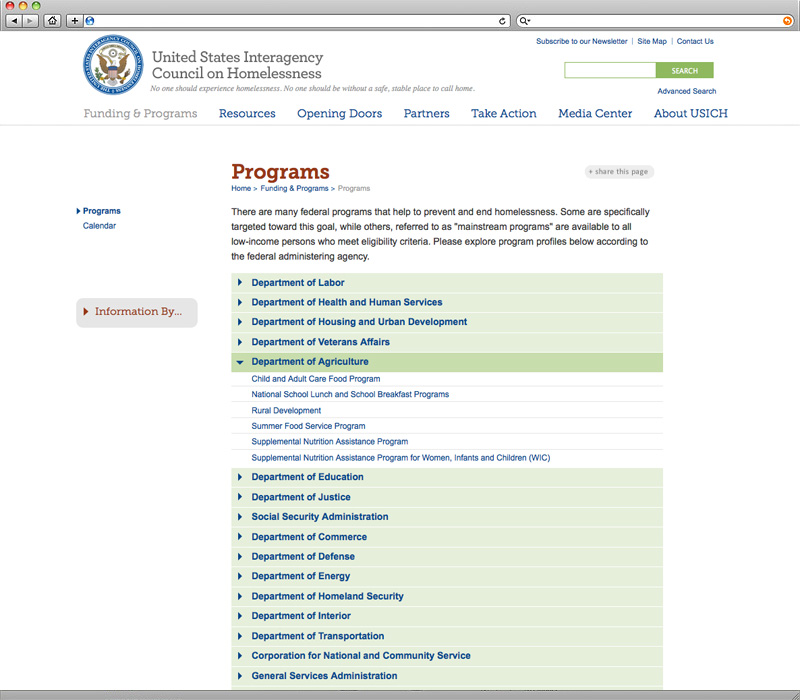Open Media Center nav menu

click(595, 113)
